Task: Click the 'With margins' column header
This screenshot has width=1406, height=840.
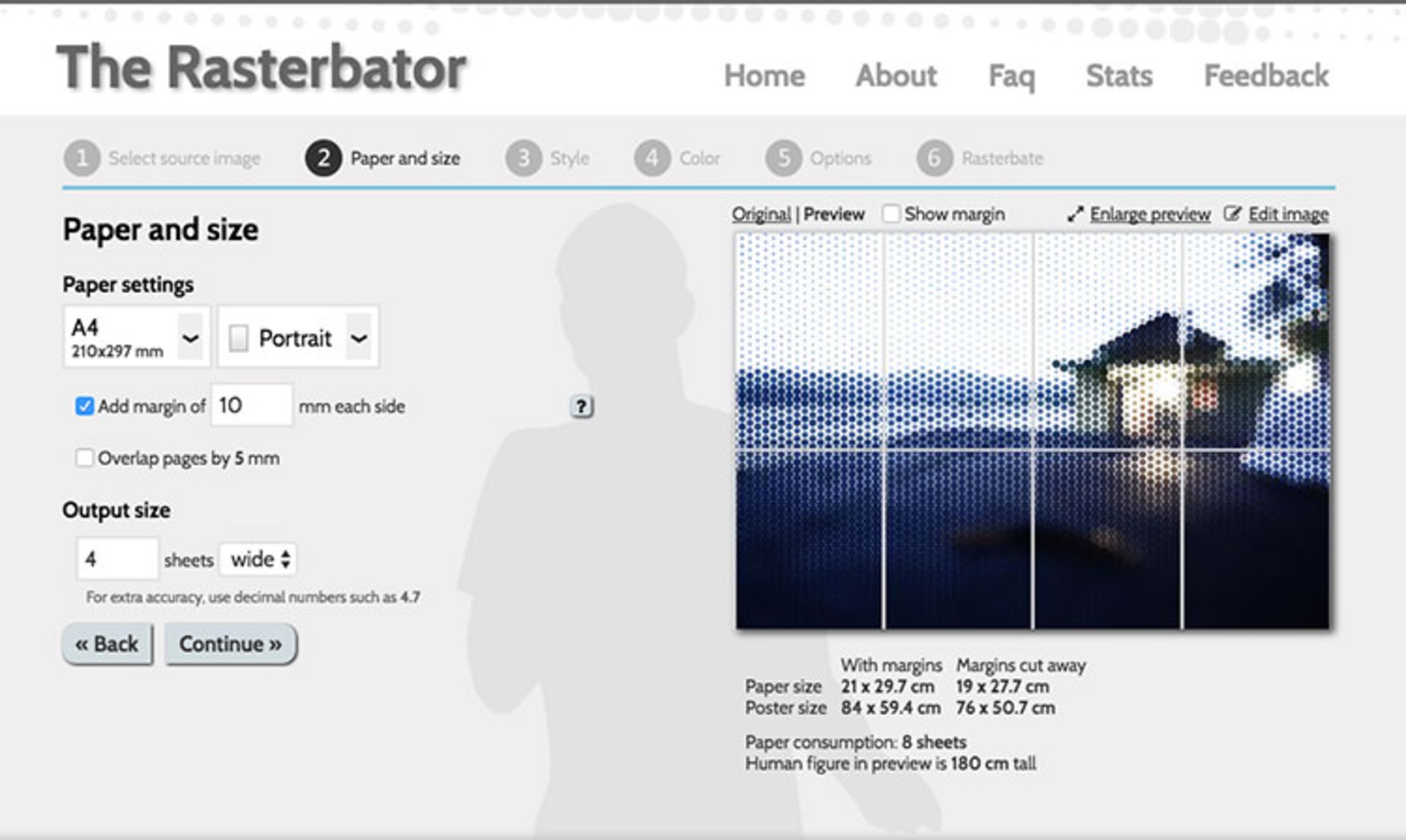Action: [x=891, y=666]
